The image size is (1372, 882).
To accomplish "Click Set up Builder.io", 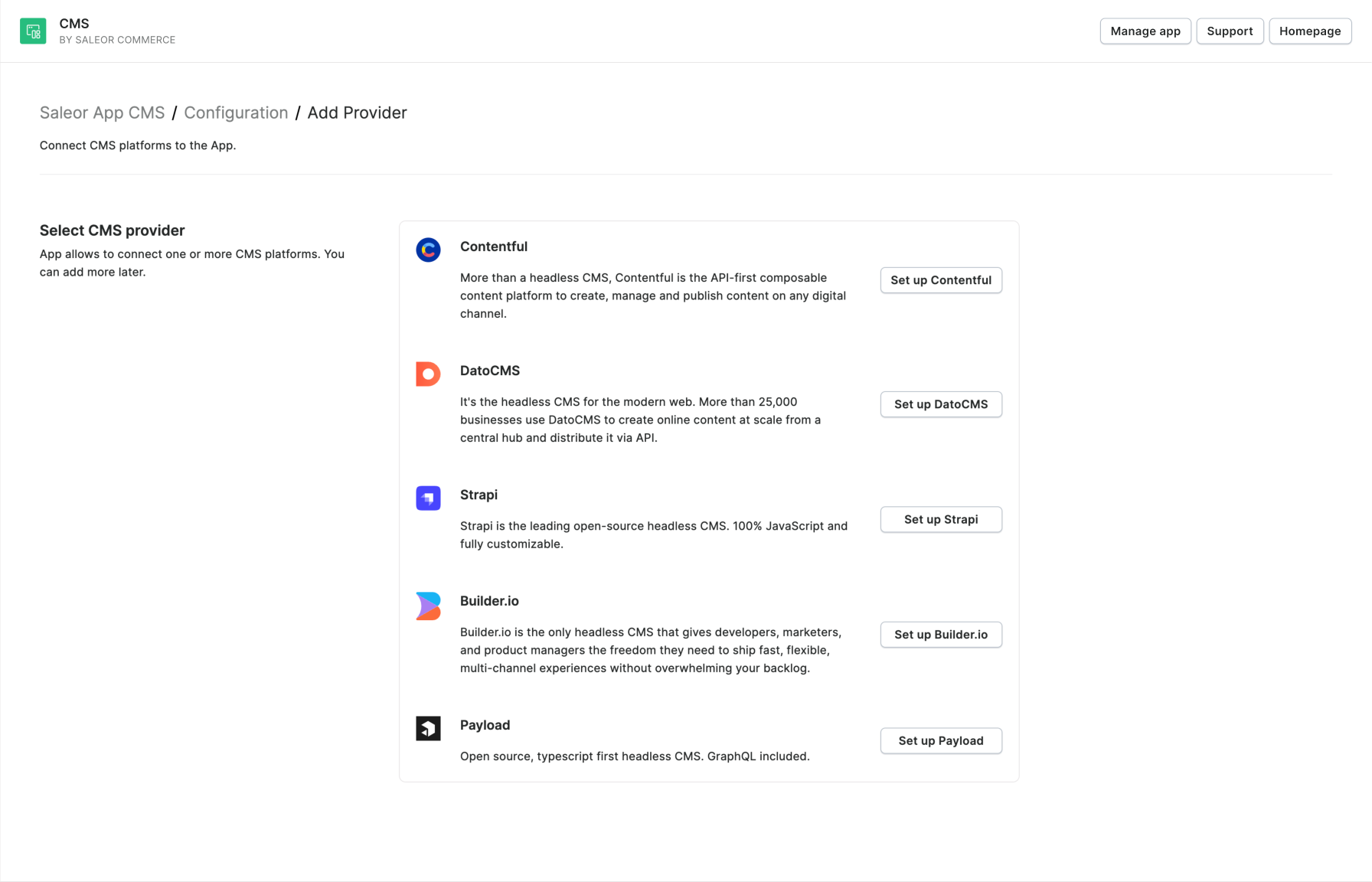I will [941, 635].
